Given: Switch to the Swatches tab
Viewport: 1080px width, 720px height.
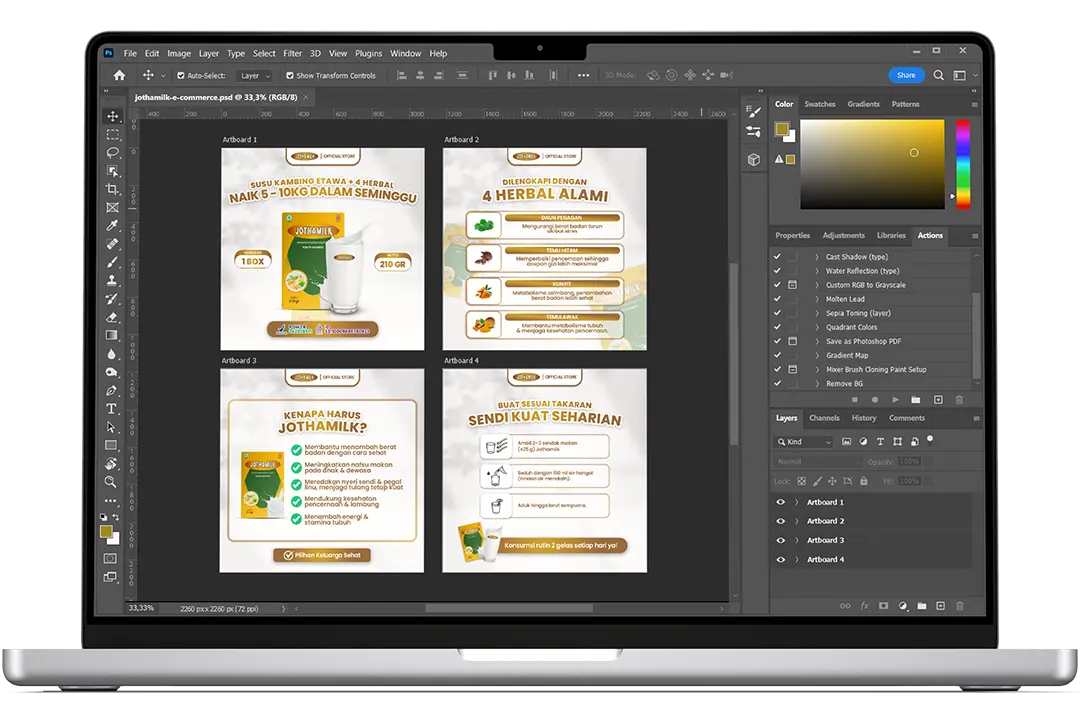Looking at the screenshot, I should tap(820, 104).
